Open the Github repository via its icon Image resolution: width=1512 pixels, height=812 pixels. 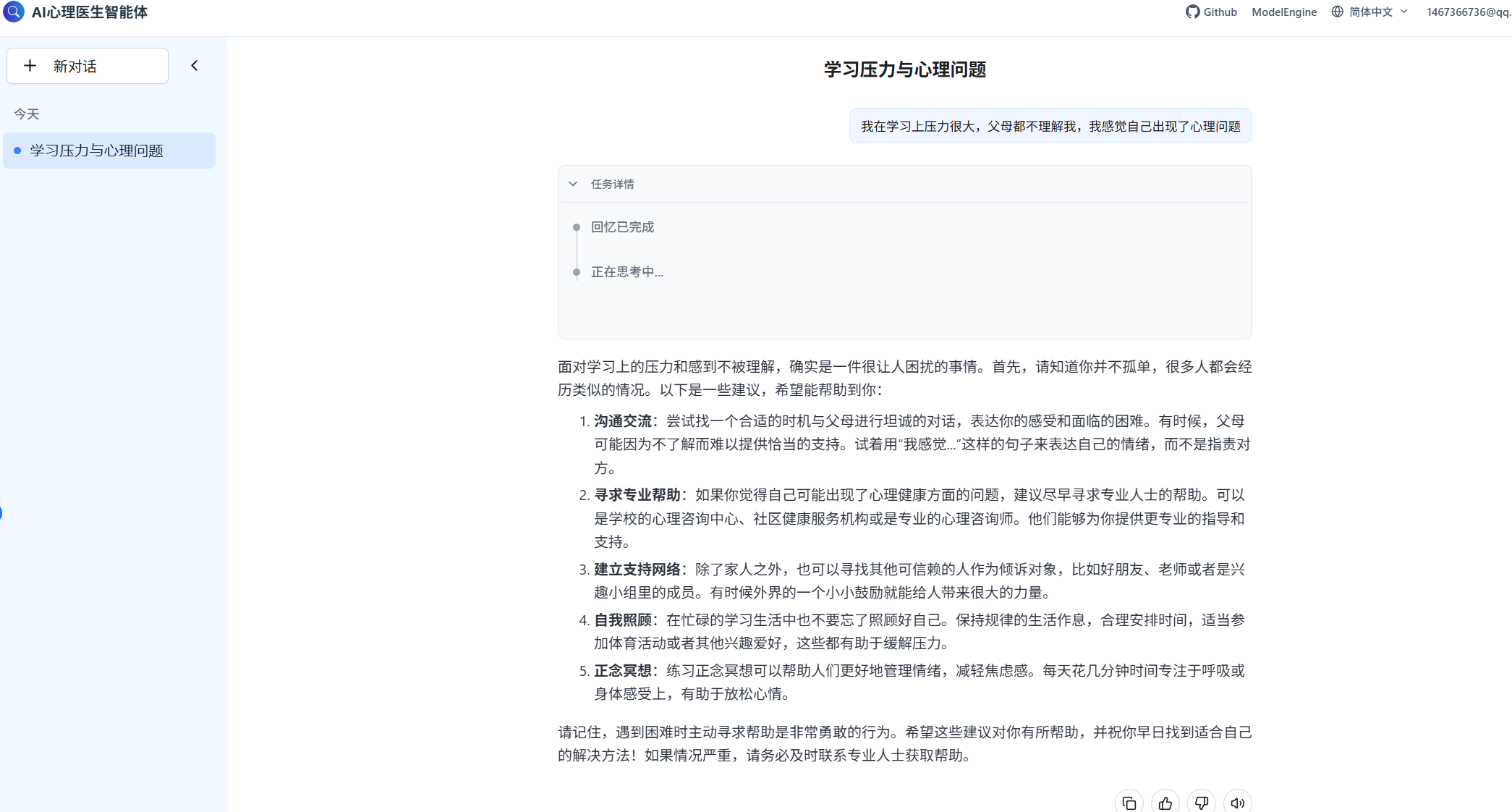point(1192,12)
